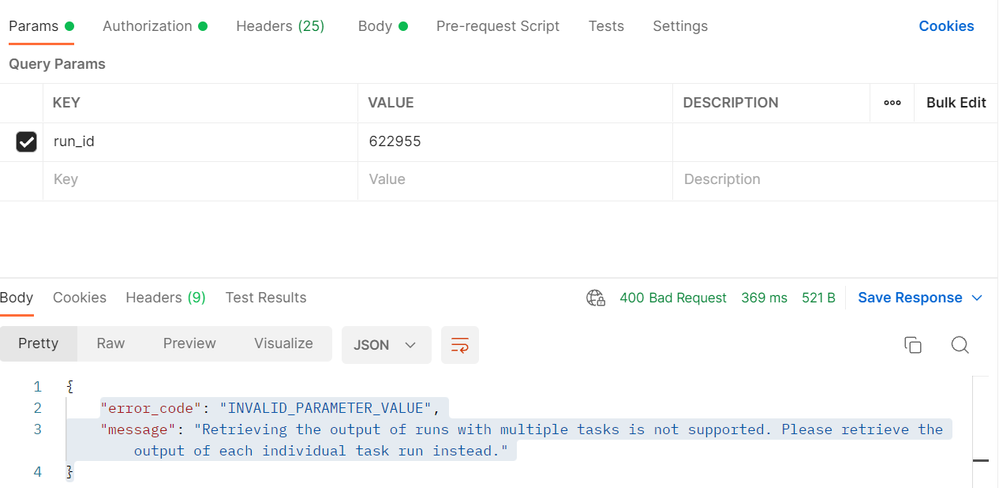Viewport: 999px width, 488px height.
Task: Click the 400 Bad Request status
Action: click(x=673, y=298)
